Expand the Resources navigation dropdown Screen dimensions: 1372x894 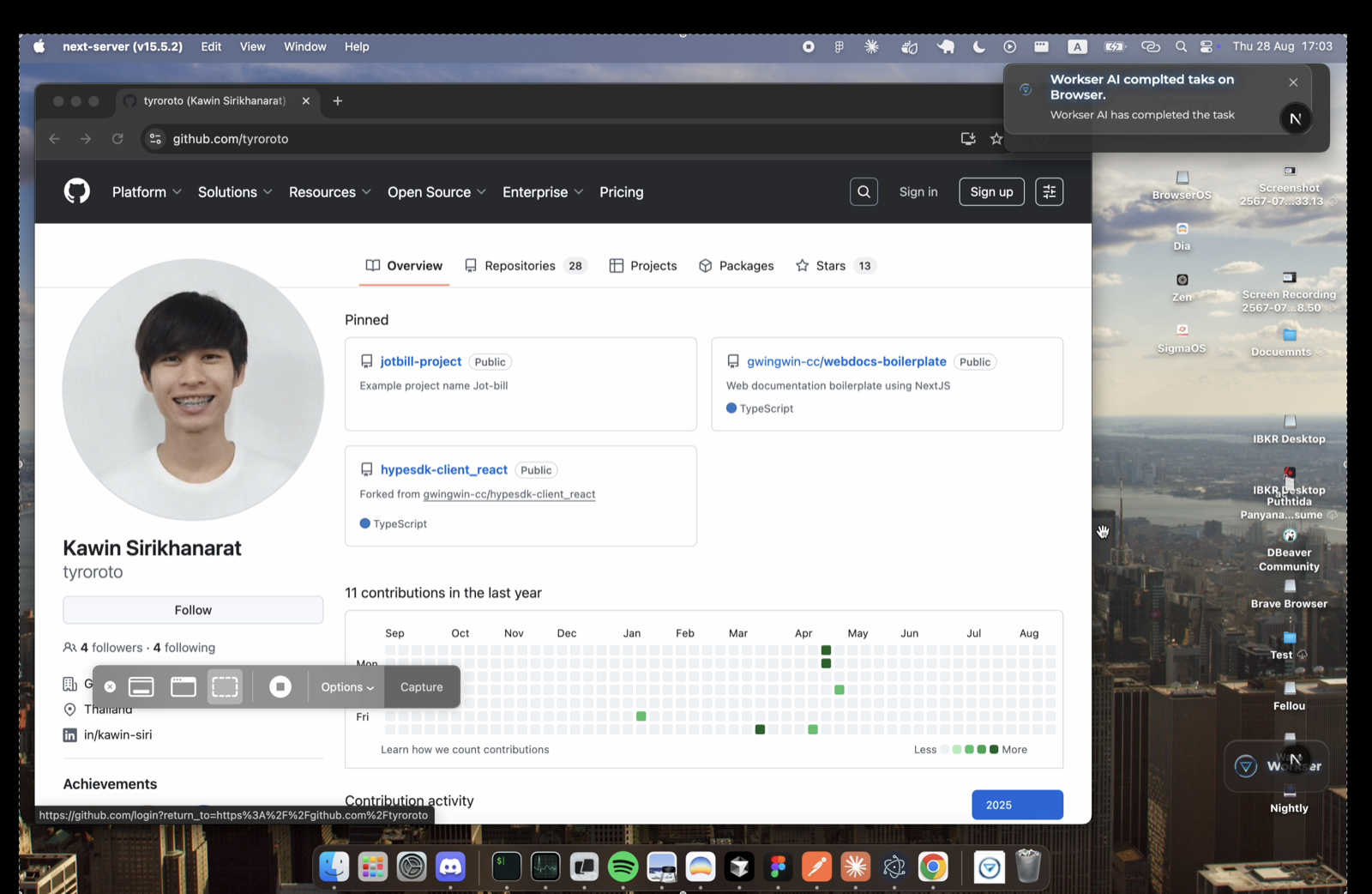[330, 192]
